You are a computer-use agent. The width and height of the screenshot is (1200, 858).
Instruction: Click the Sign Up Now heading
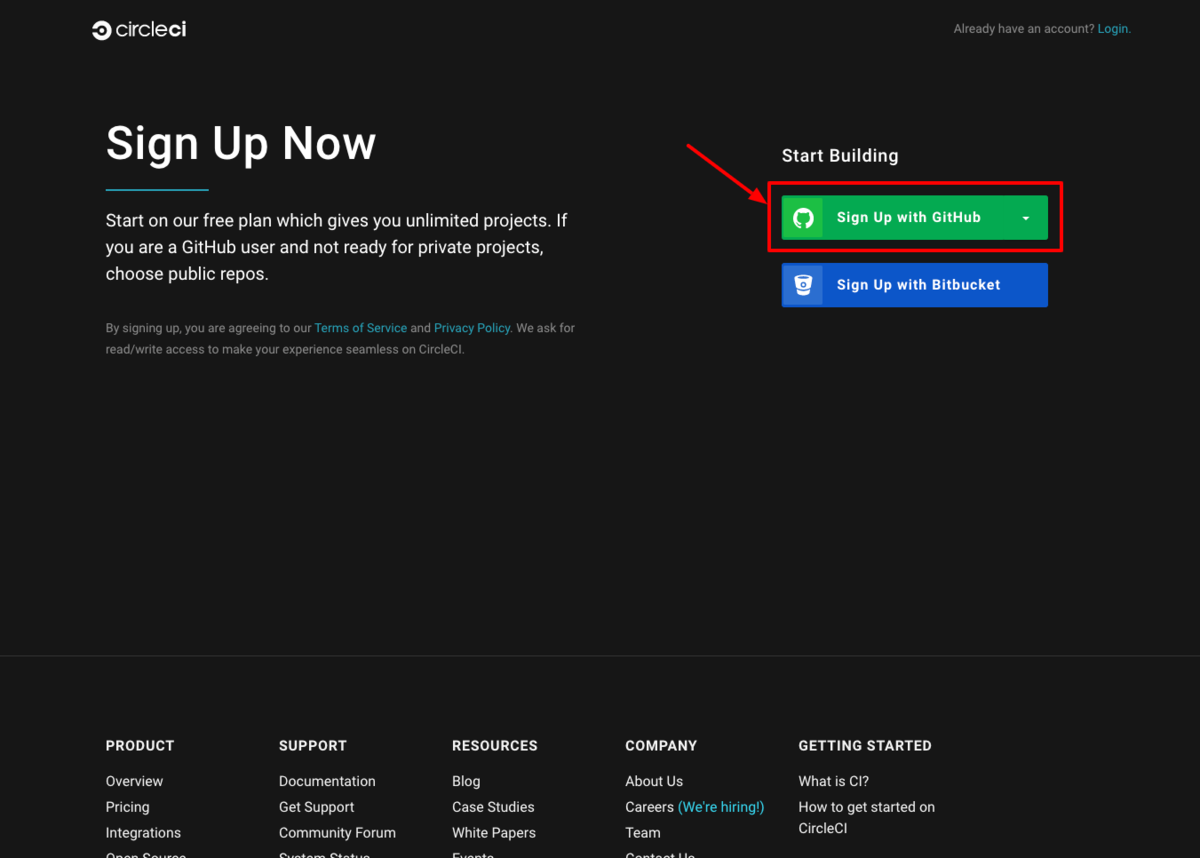click(241, 143)
